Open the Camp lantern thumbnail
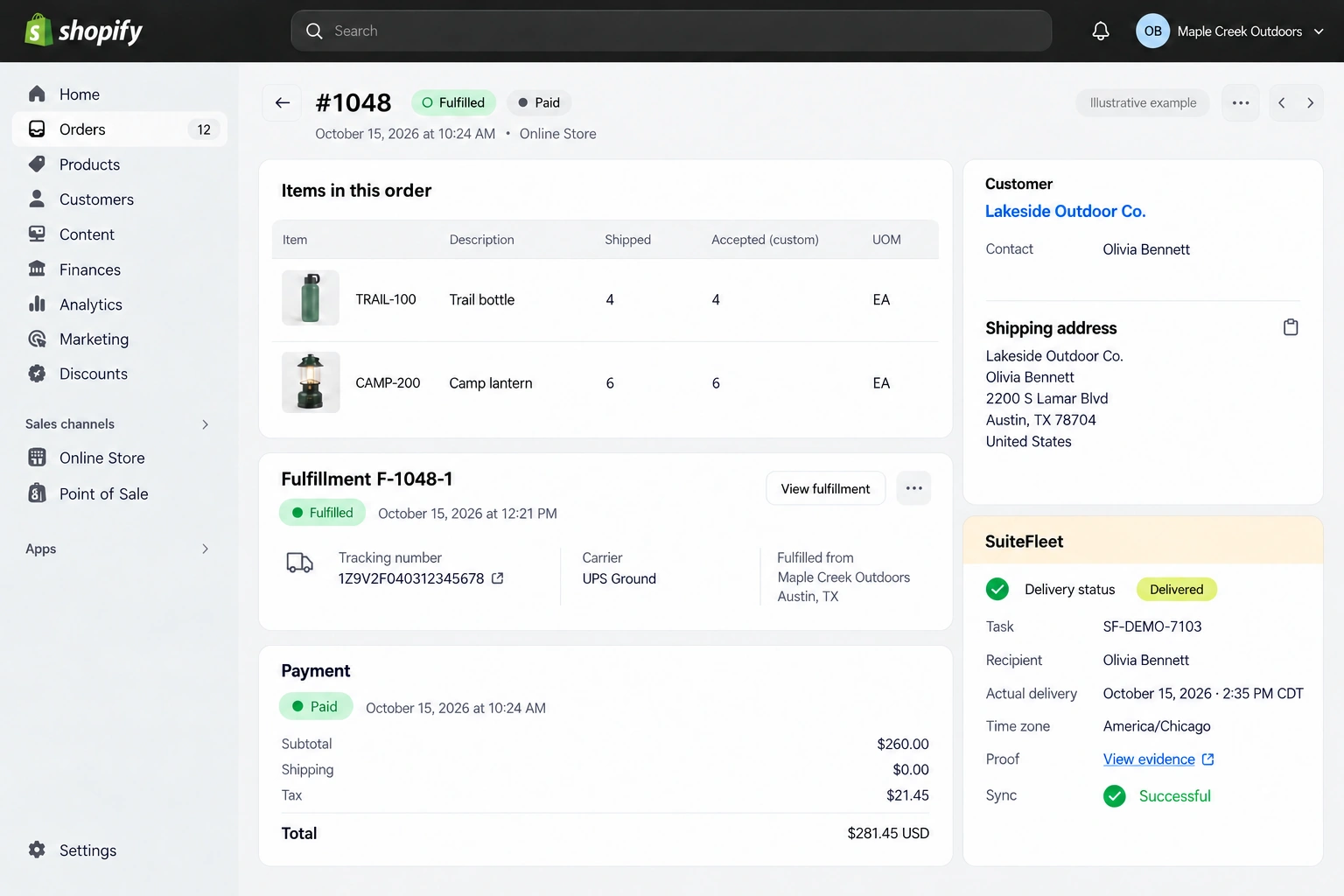The image size is (1344, 896). [311, 382]
